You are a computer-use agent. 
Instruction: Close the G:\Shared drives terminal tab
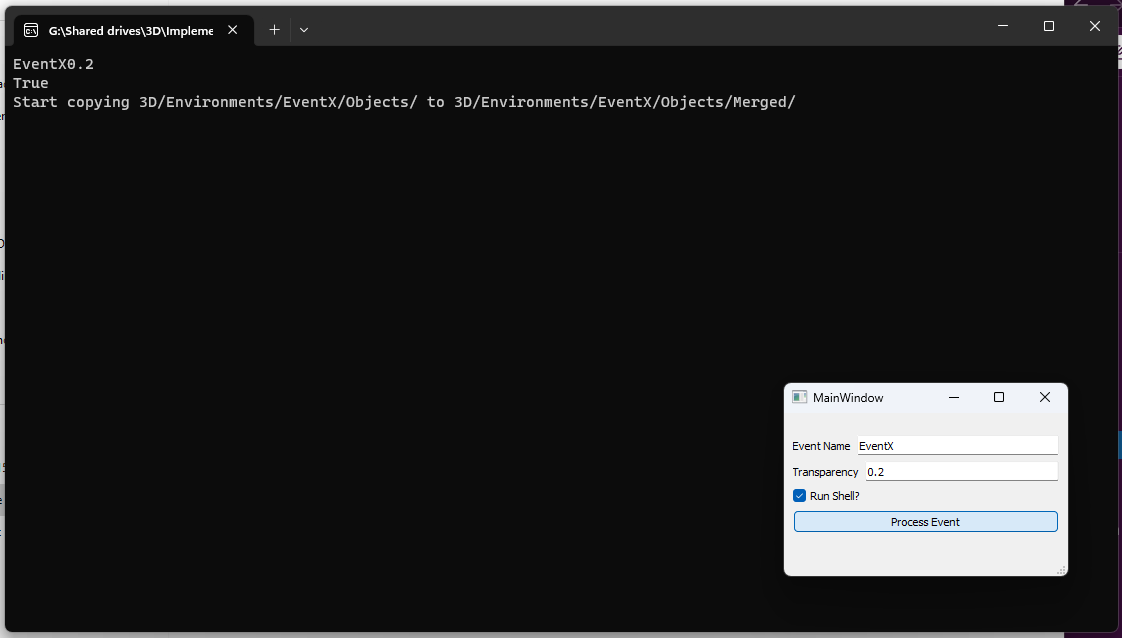tap(233, 30)
